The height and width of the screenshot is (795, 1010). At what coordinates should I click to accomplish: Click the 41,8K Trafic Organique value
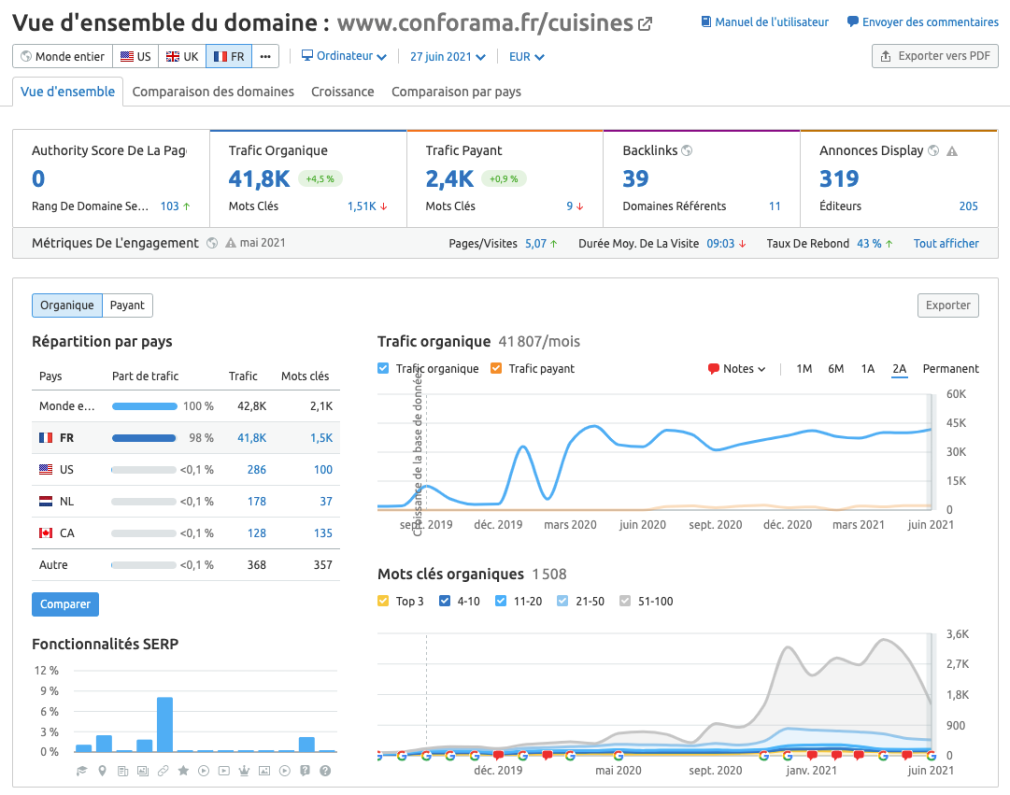point(260,179)
